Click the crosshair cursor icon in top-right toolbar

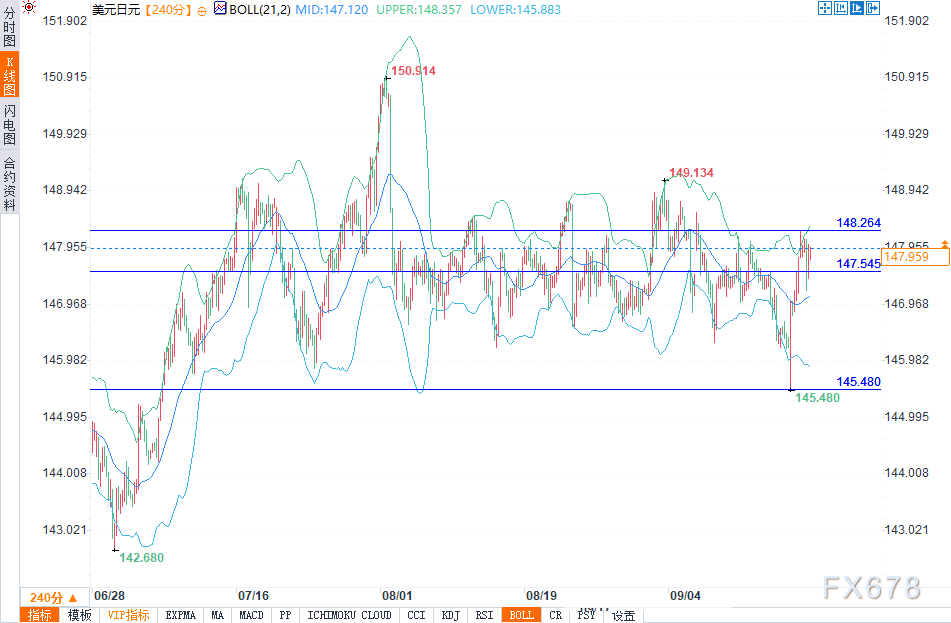(825, 9)
